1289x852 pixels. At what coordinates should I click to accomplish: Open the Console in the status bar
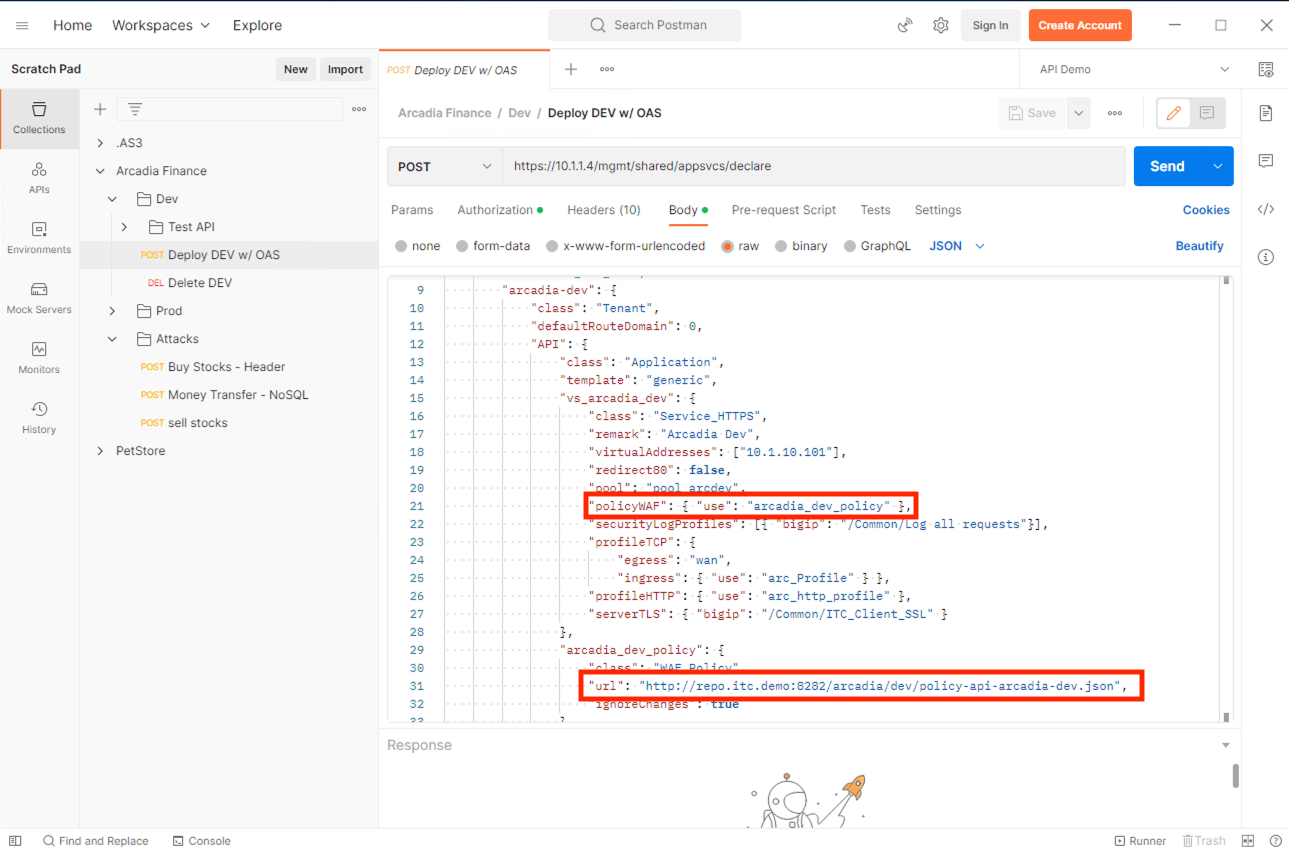pos(201,841)
